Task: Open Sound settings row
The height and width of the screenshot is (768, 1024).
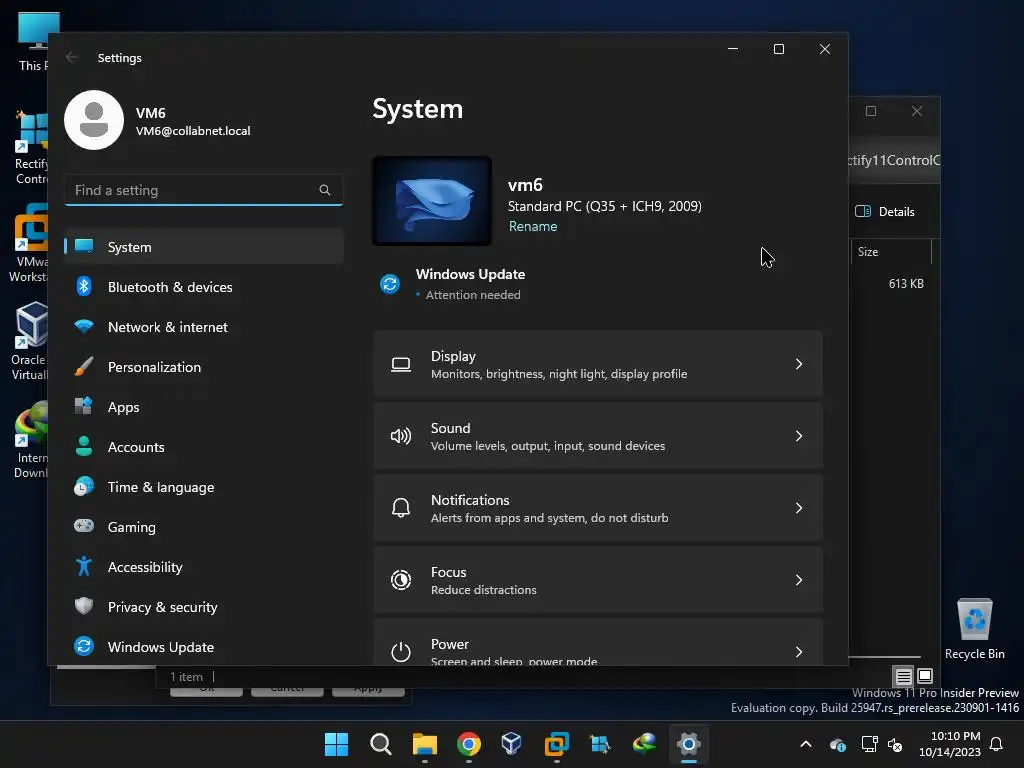Action: (x=598, y=436)
